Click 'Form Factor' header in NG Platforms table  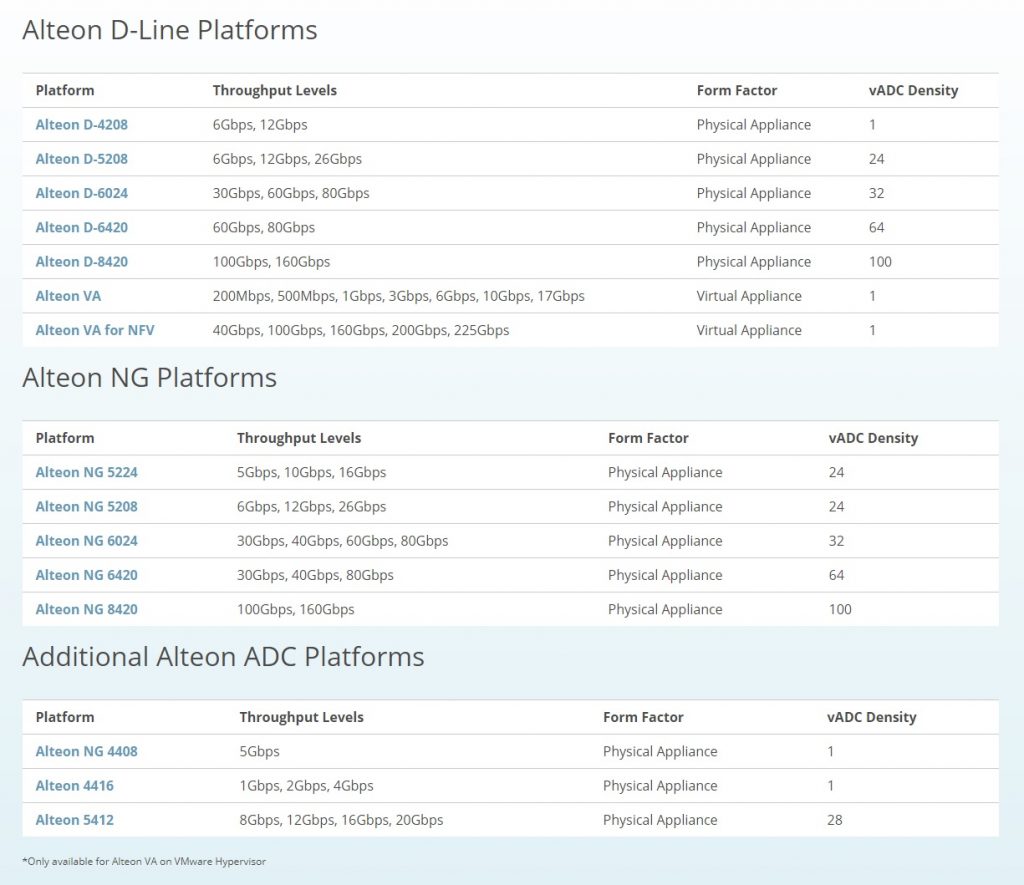point(648,438)
